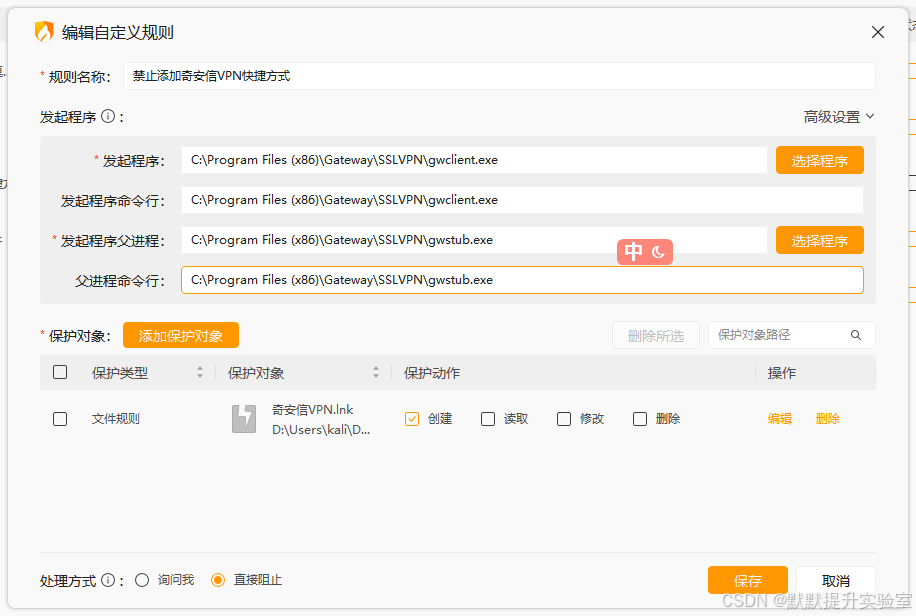Click the 删除所选 button
The image size is (916, 616).
coord(655,335)
